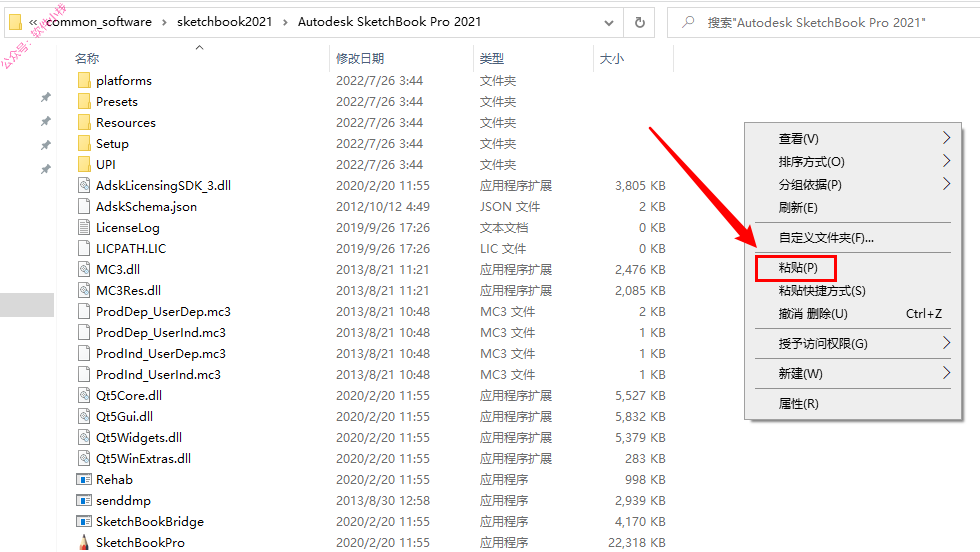Select the senddmp application icon

[84, 501]
